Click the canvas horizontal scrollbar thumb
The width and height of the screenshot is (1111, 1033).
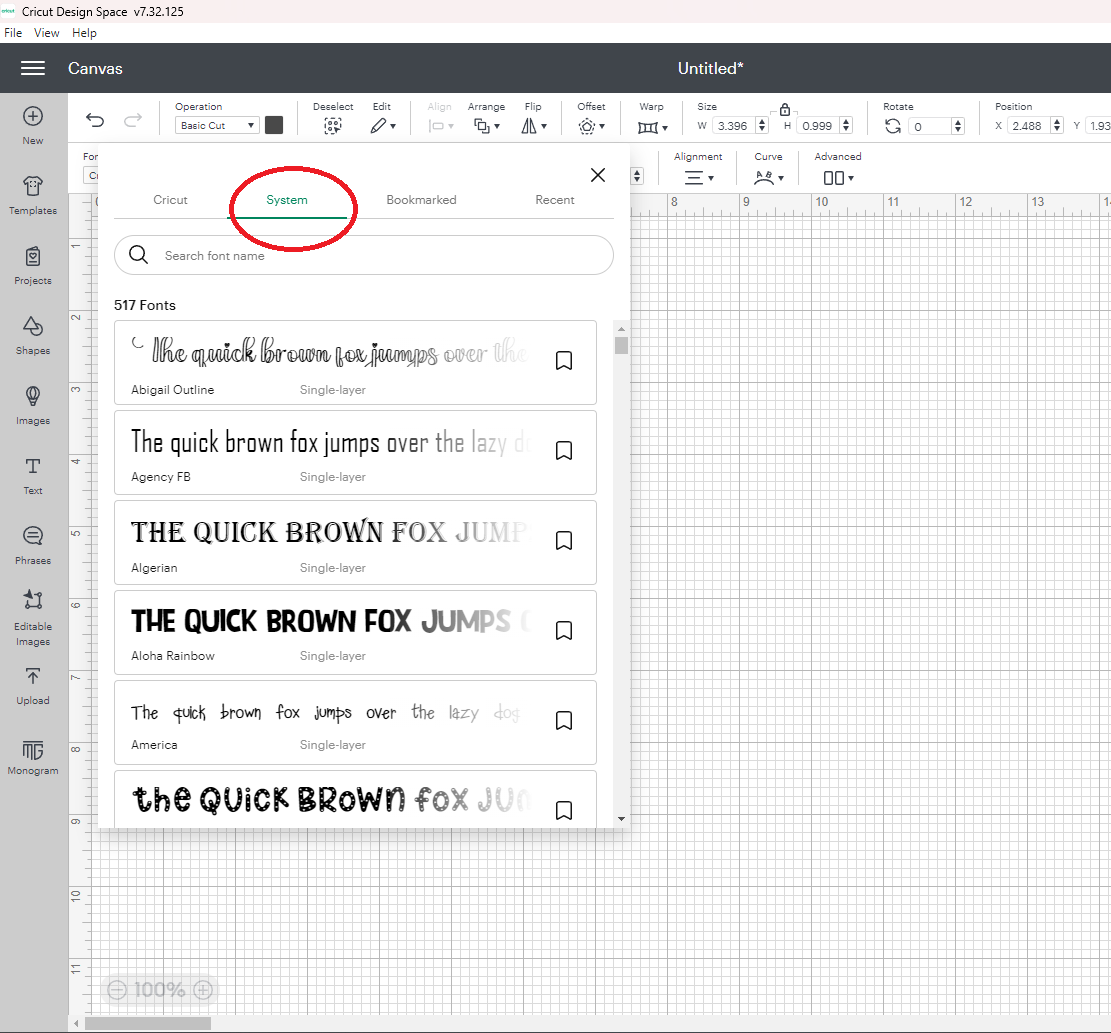point(148,1024)
